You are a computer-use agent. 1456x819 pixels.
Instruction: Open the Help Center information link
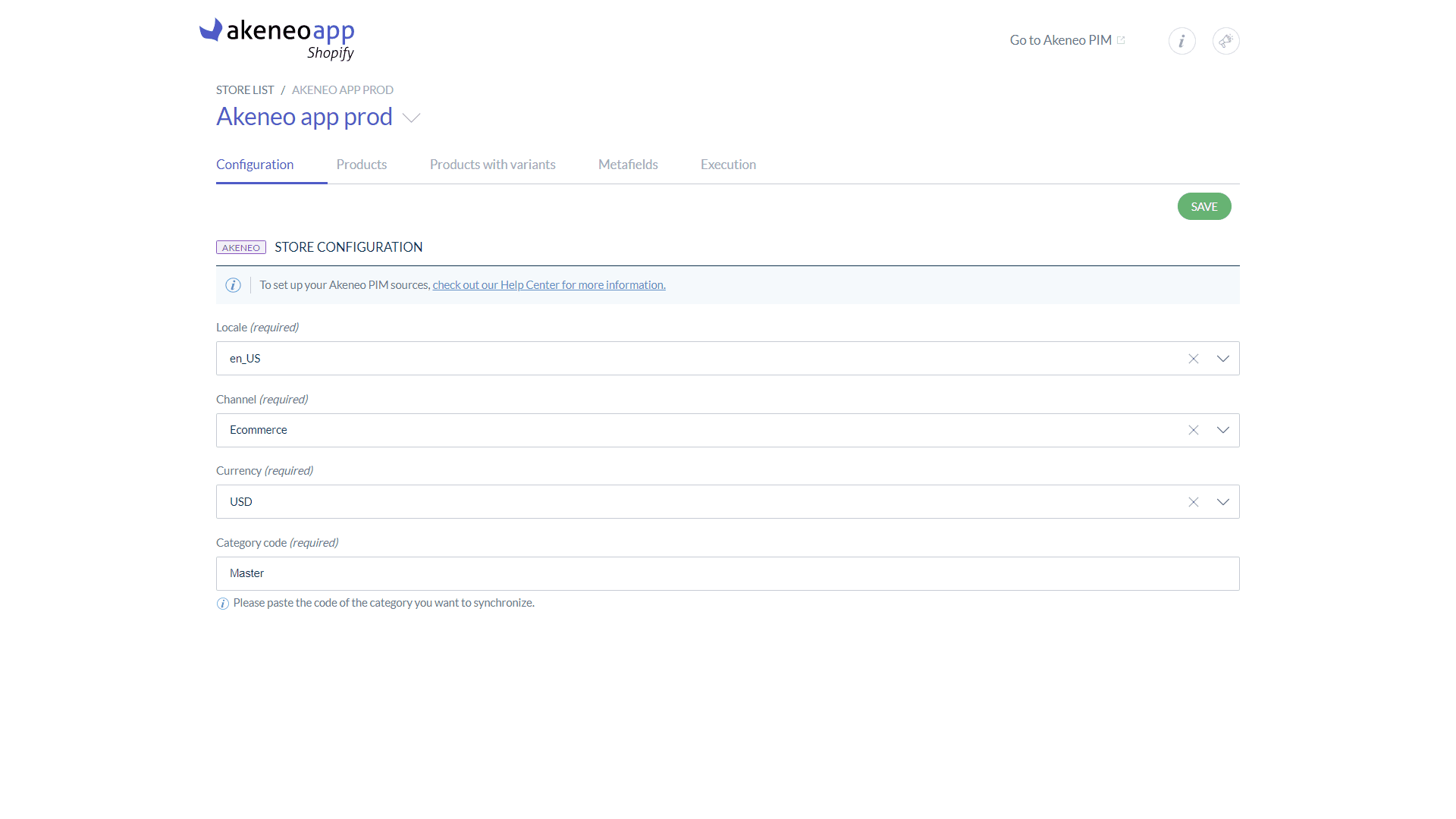coord(549,285)
